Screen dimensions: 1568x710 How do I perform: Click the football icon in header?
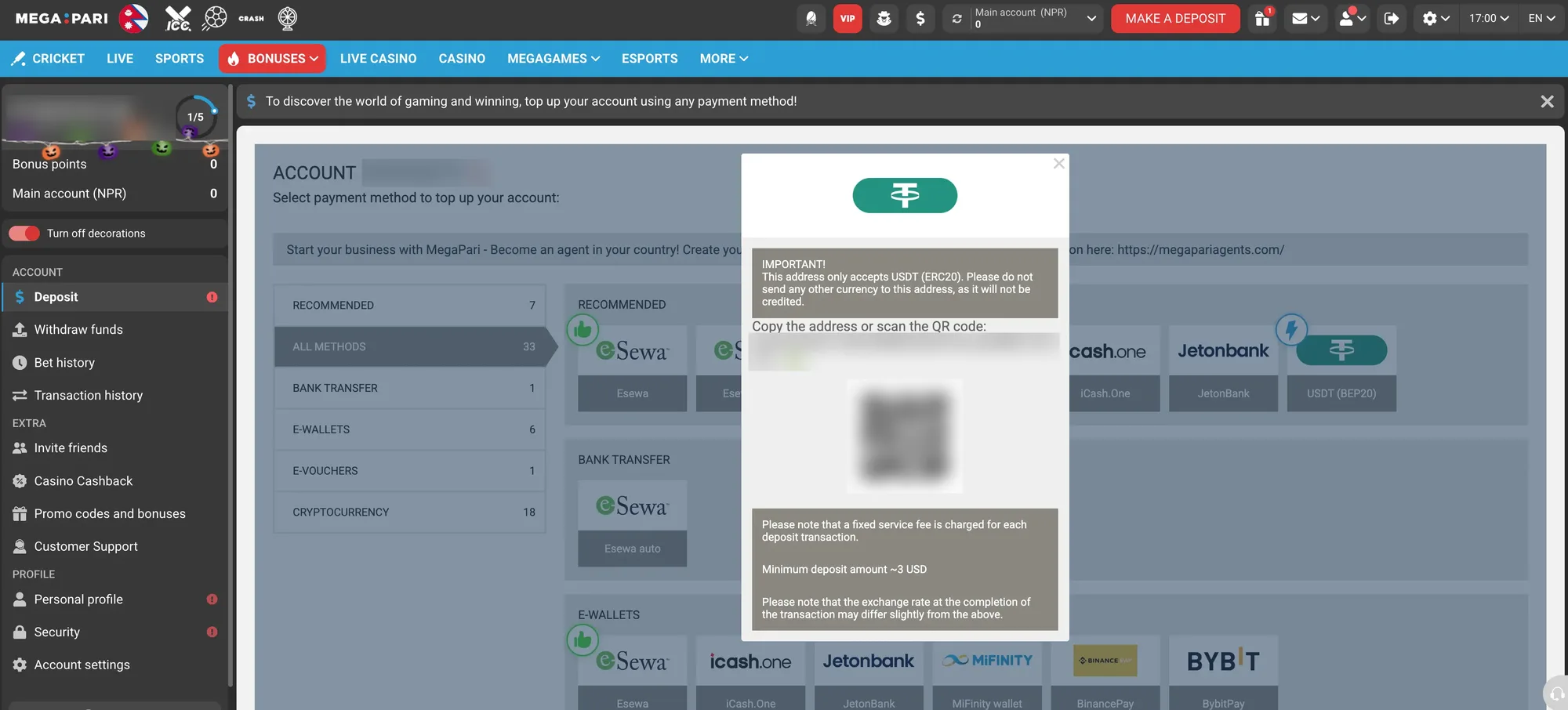pos(214,18)
